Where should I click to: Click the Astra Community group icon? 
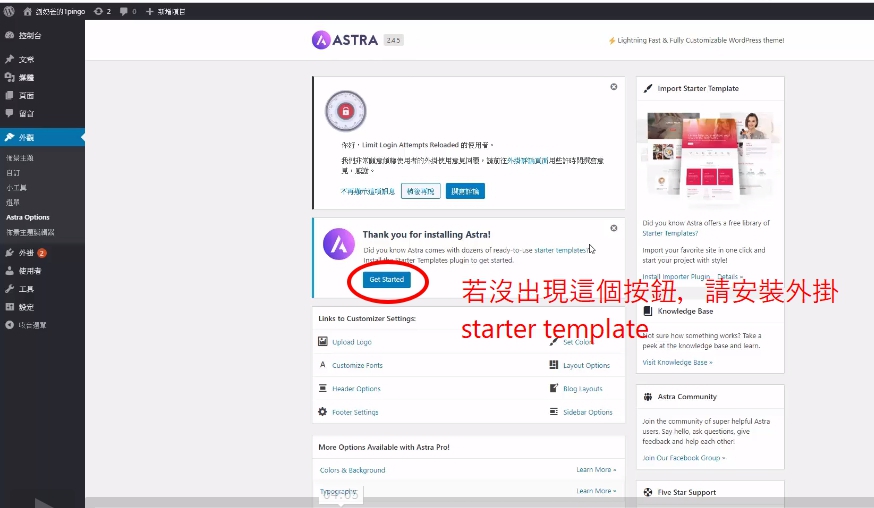click(x=648, y=397)
